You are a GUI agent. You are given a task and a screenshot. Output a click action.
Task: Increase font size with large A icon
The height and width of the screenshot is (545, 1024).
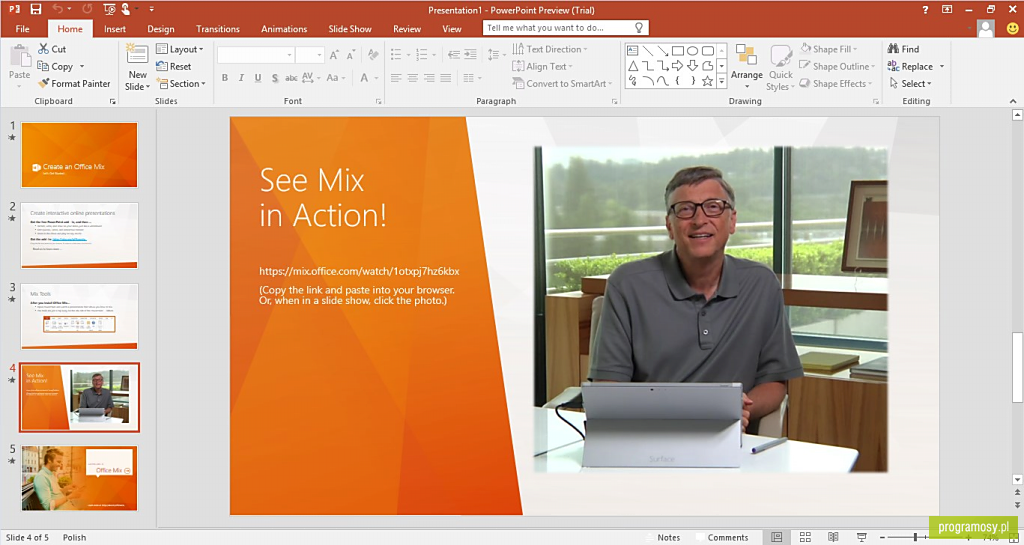334,55
